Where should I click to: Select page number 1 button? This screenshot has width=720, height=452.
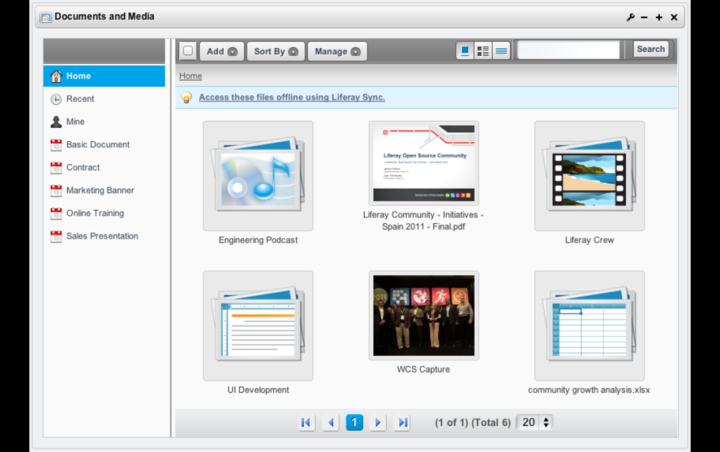click(x=354, y=422)
